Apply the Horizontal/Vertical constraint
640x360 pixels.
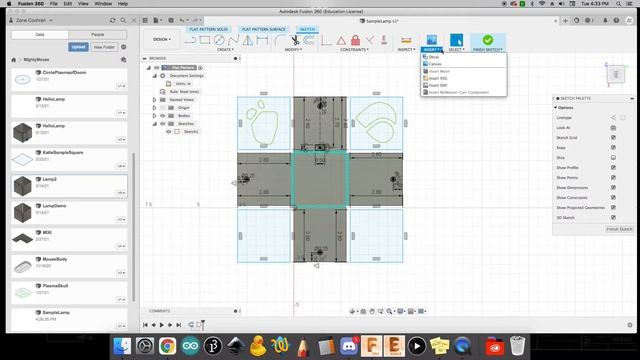[326, 40]
